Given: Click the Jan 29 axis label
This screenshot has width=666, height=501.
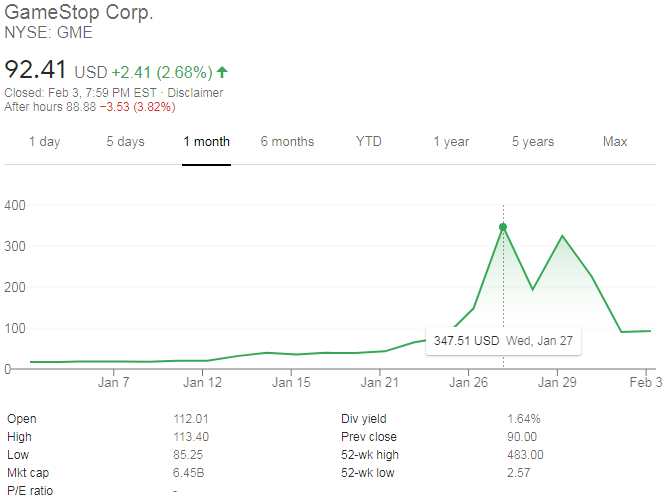Looking at the screenshot, I should tap(557, 382).
